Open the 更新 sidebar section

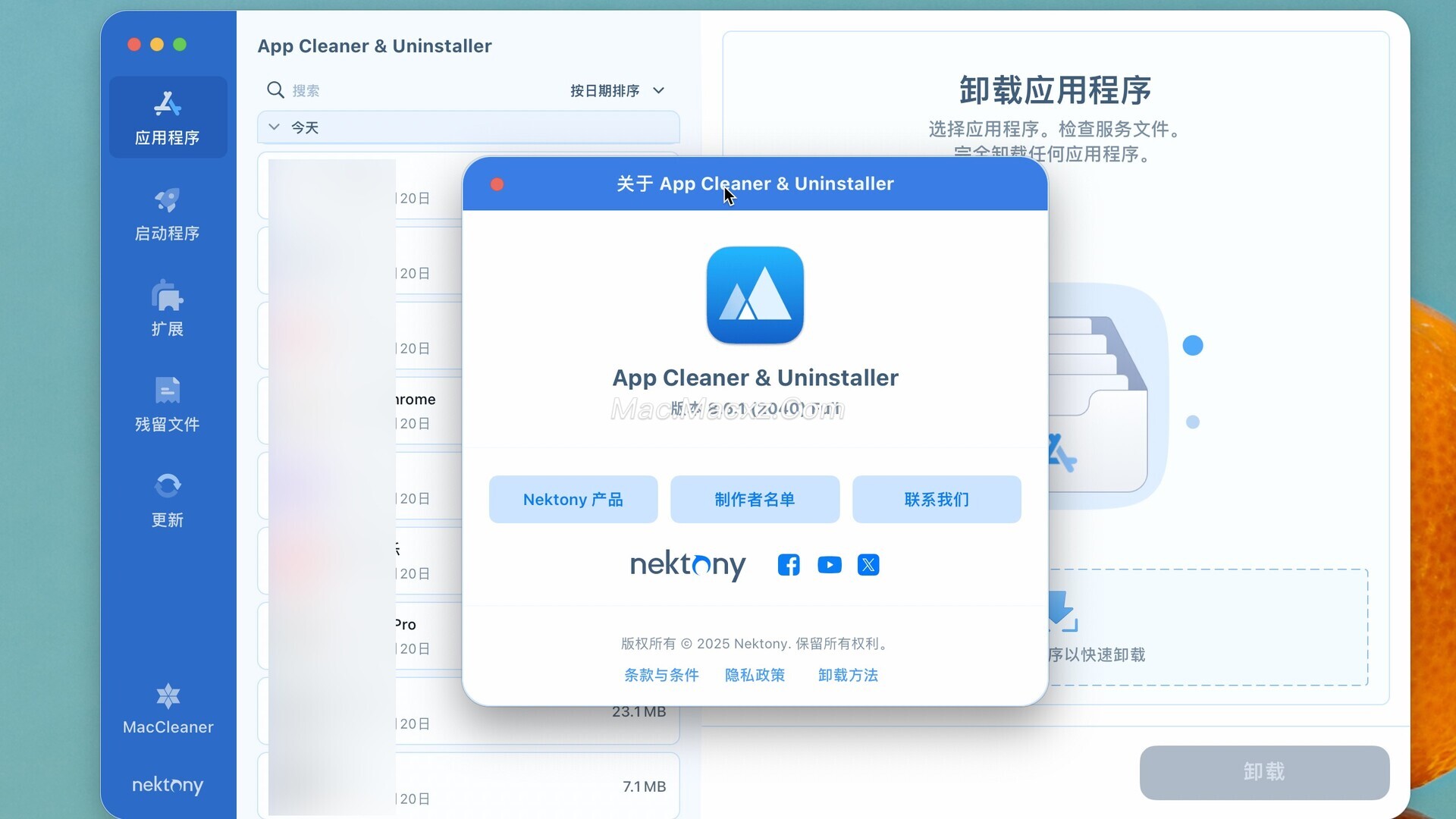(x=168, y=500)
